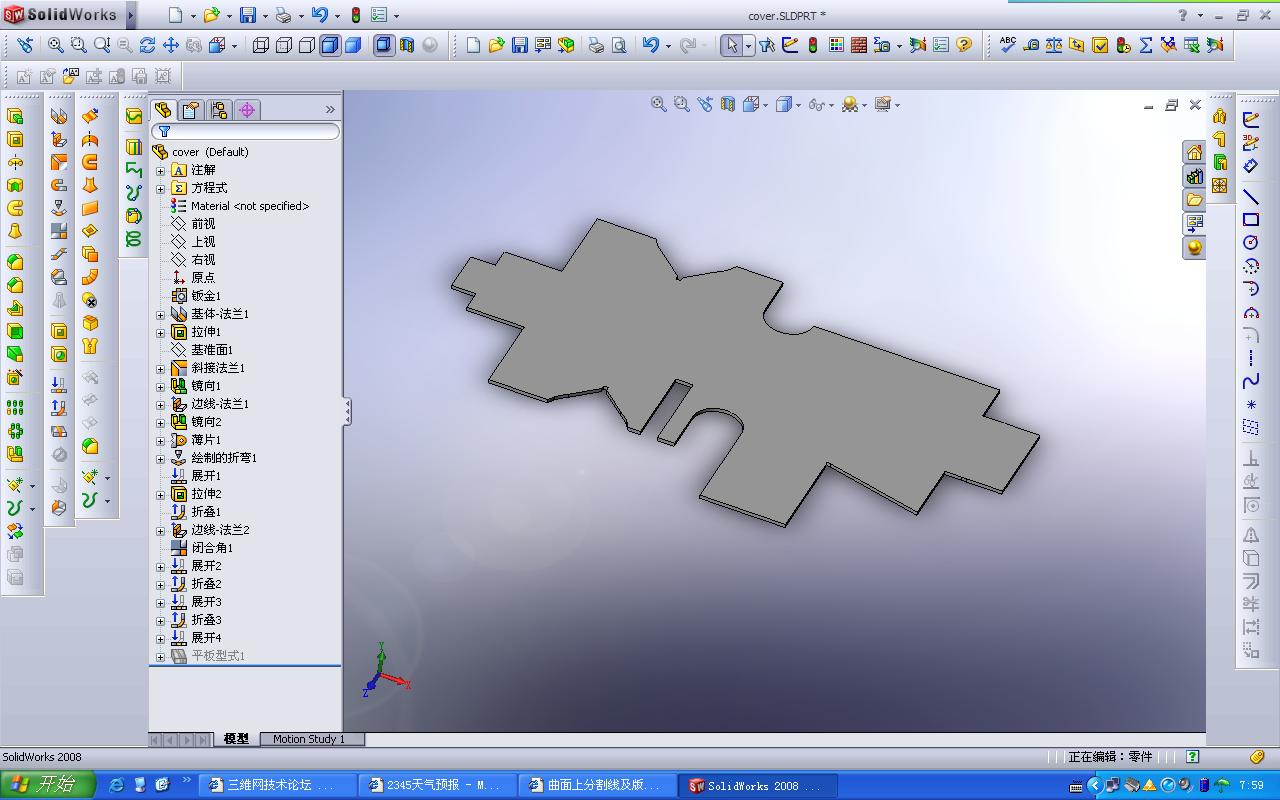1280x800 pixels.
Task: Switch to 三维网技术论坛 taskbar window
Action: coord(278,786)
